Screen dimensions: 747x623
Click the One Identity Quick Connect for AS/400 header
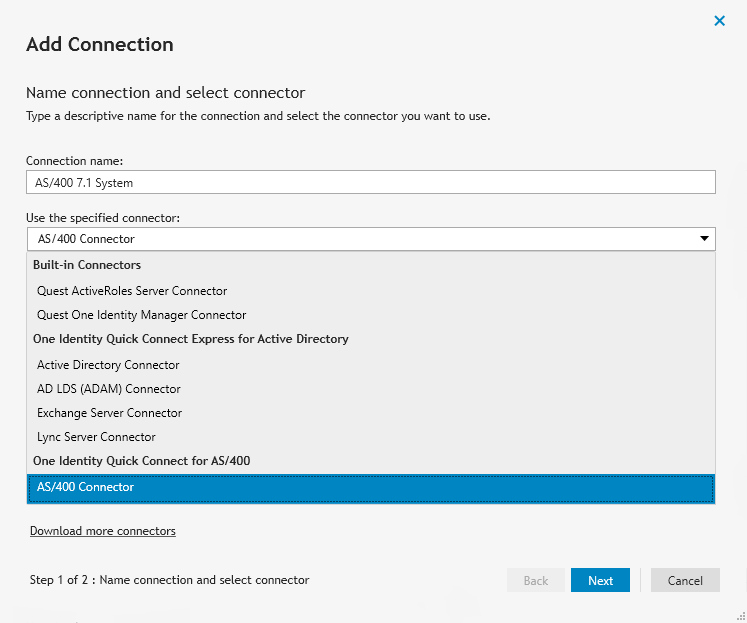pos(141,461)
